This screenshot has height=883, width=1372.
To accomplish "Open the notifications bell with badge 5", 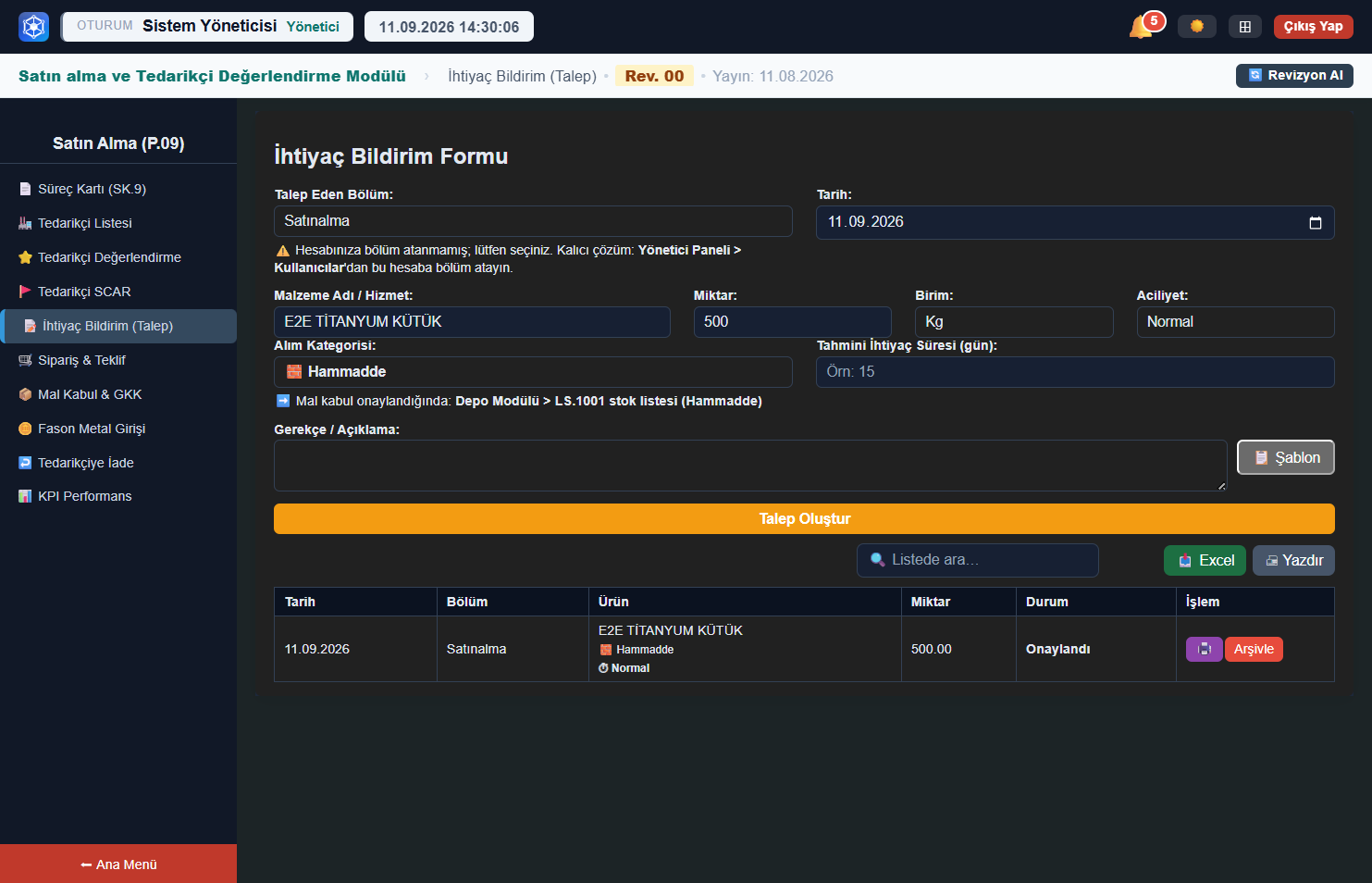I will coord(1142,26).
